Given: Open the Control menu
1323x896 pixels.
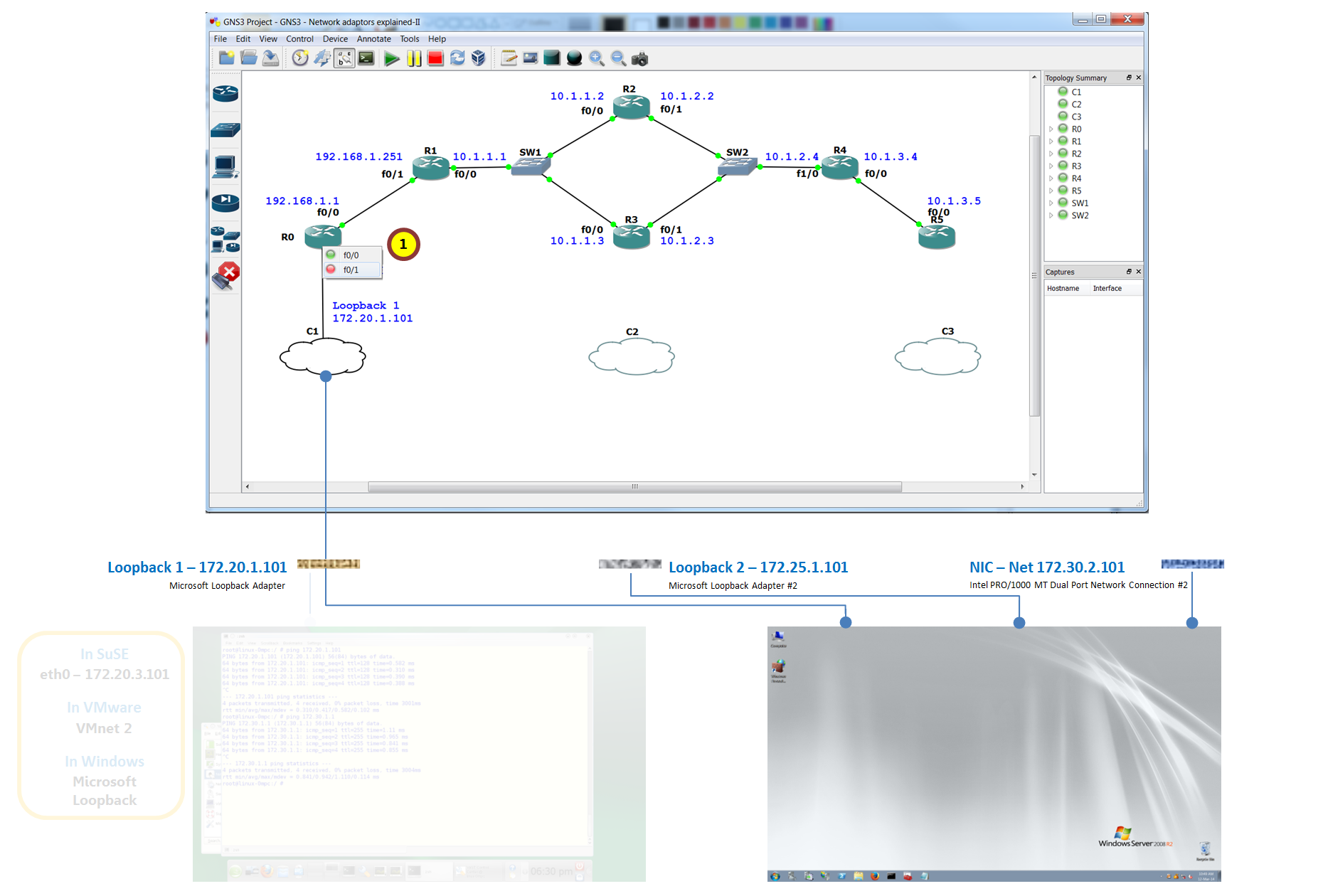Looking at the screenshot, I should pos(299,39).
